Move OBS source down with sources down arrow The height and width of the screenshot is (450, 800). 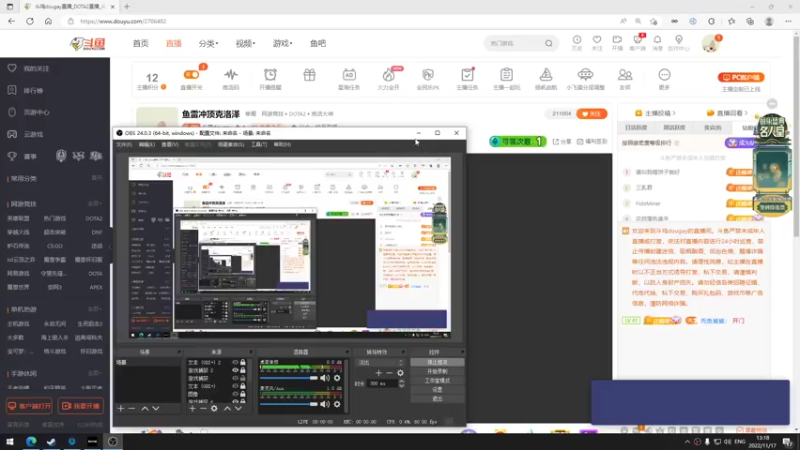(238, 408)
